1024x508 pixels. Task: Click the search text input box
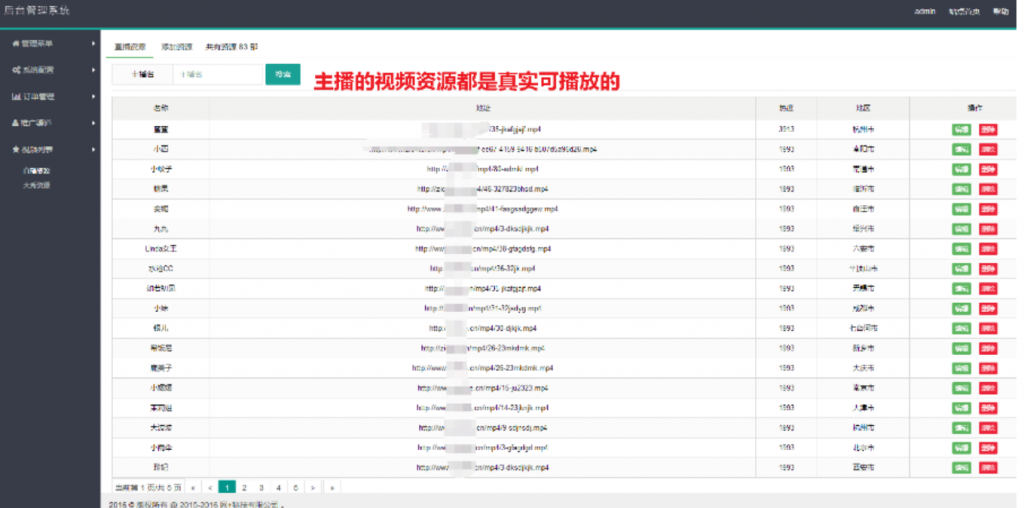coord(218,74)
